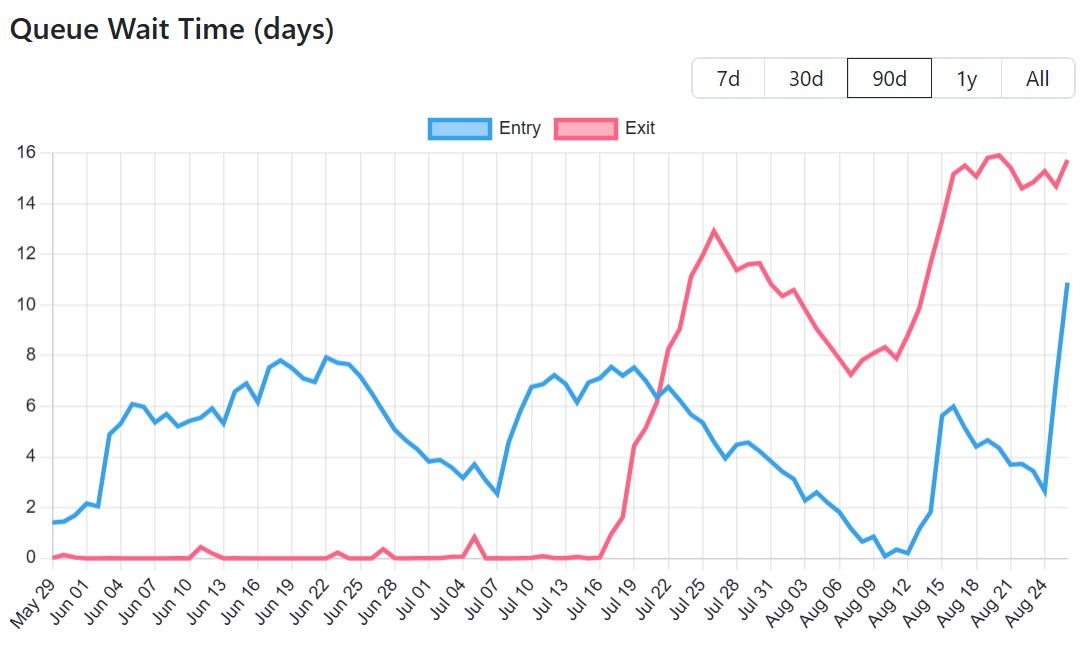The image size is (1089, 645).
Task: Select the All time range
Action: click(1037, 78)
